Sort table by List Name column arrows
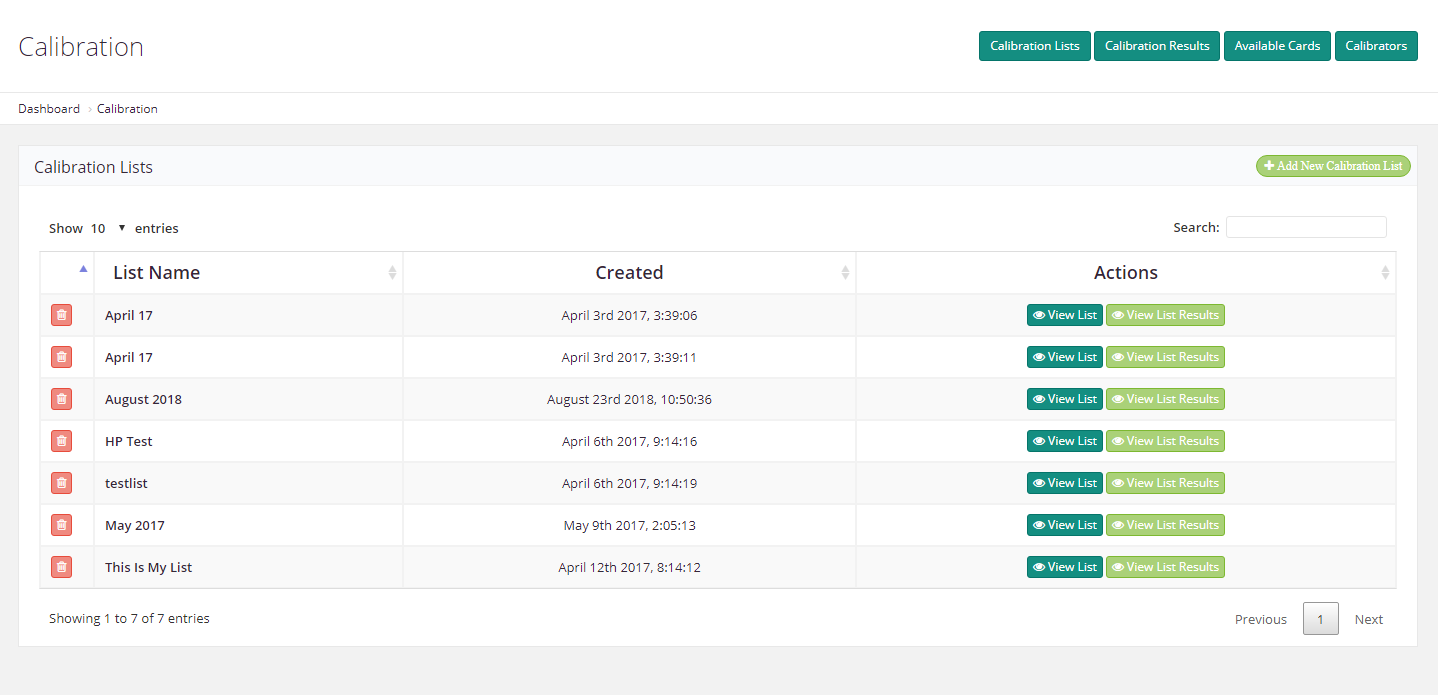The image size is (1438, 695). coord(392,273)
